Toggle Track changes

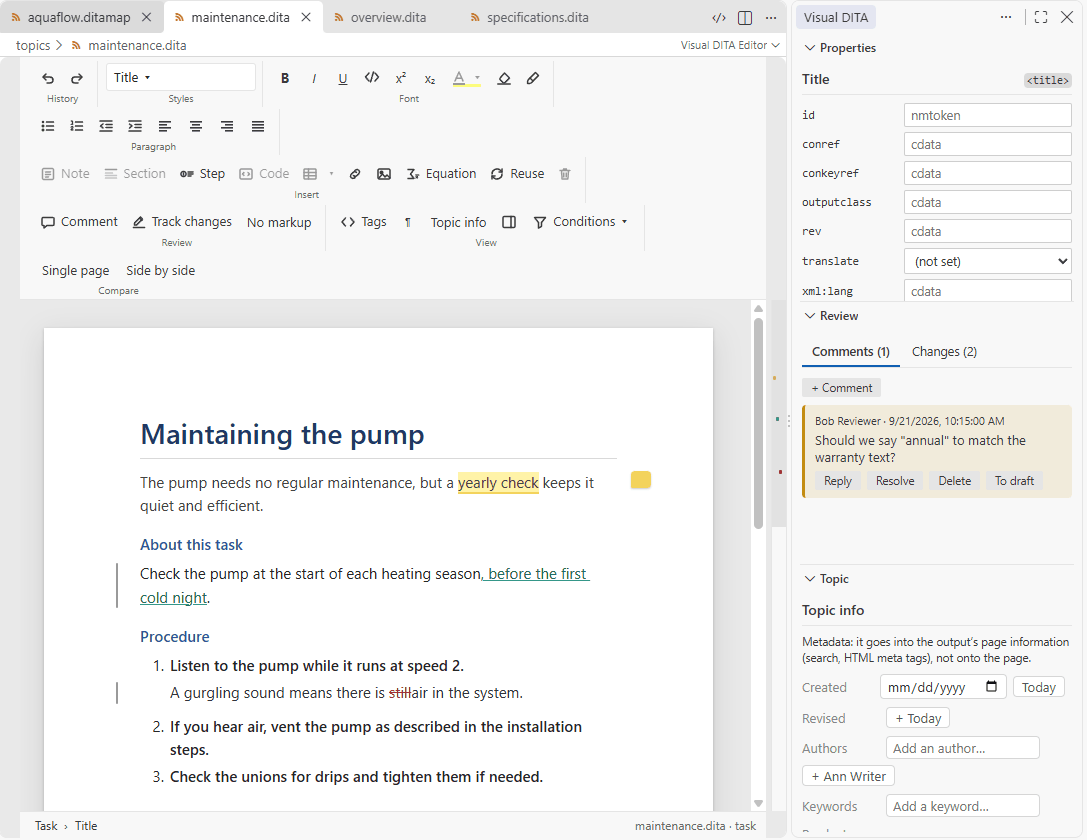[182, 222]
